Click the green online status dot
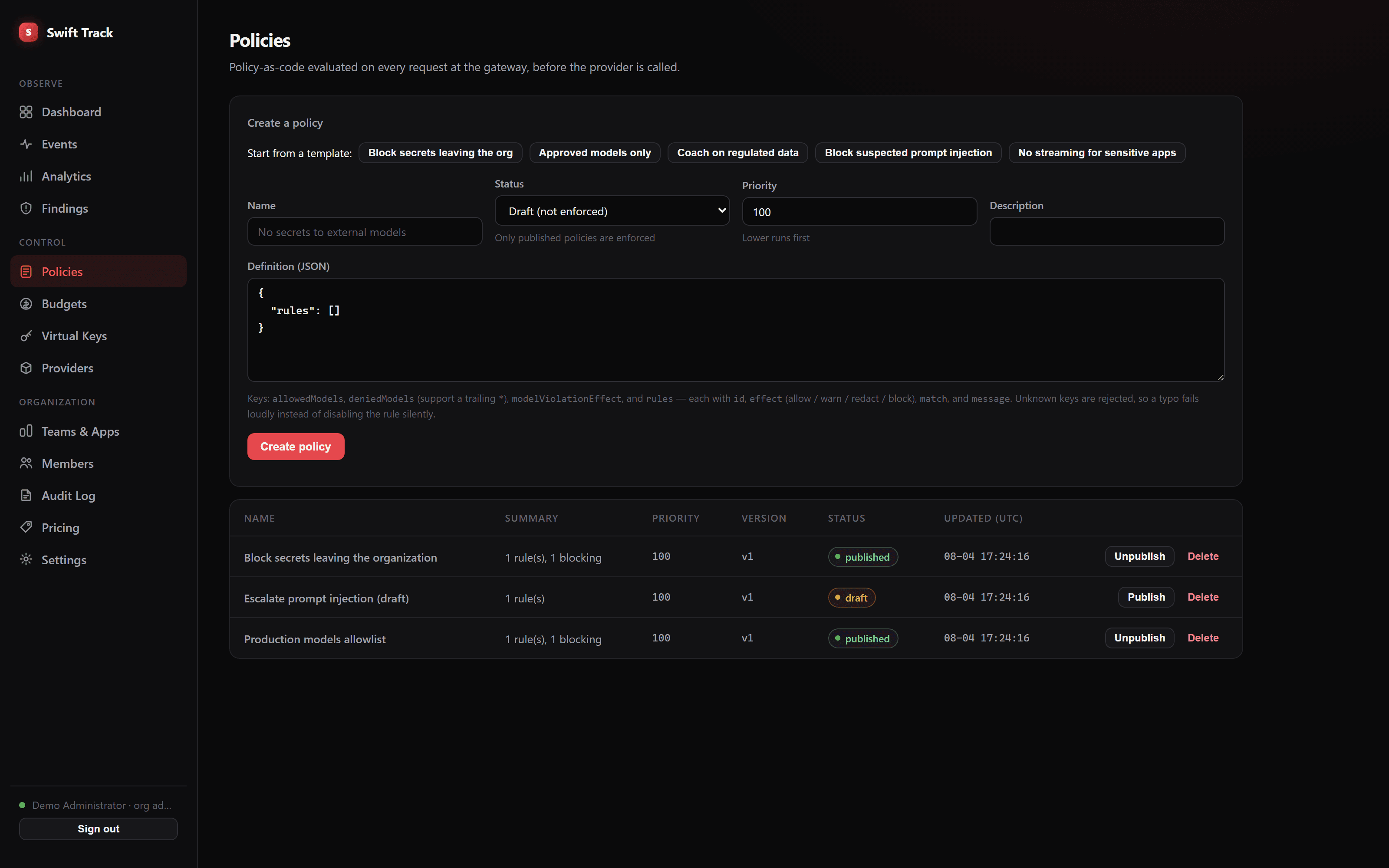This screenshot has height=868, width=1389. click(x=23, y=805)
